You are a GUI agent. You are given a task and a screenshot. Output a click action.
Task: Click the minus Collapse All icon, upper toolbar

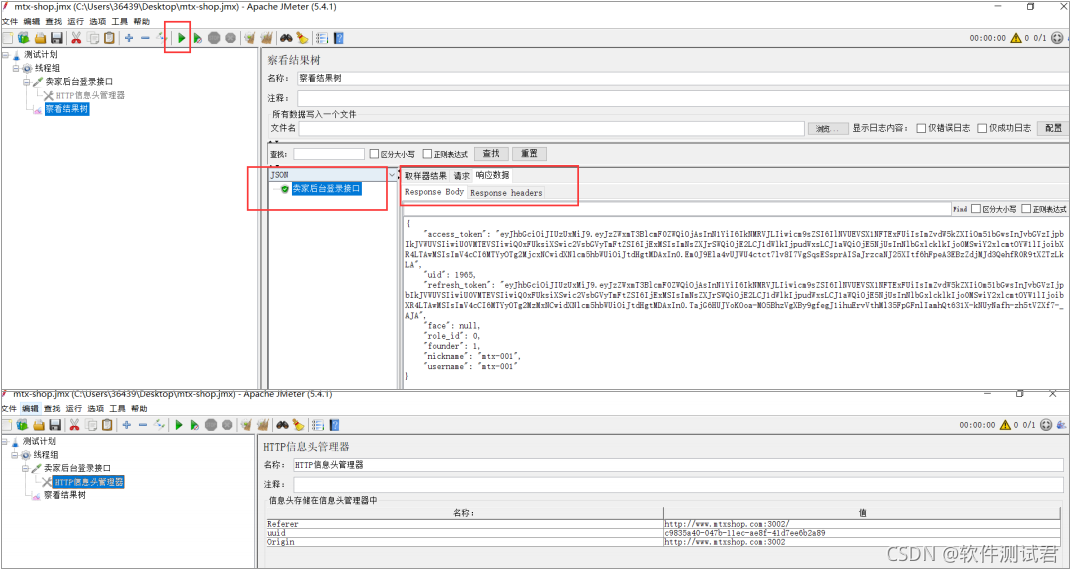tap(145, 38)
